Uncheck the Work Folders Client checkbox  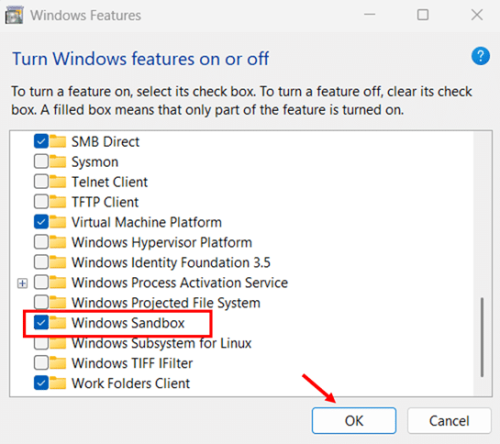click(x=41, y=383)
